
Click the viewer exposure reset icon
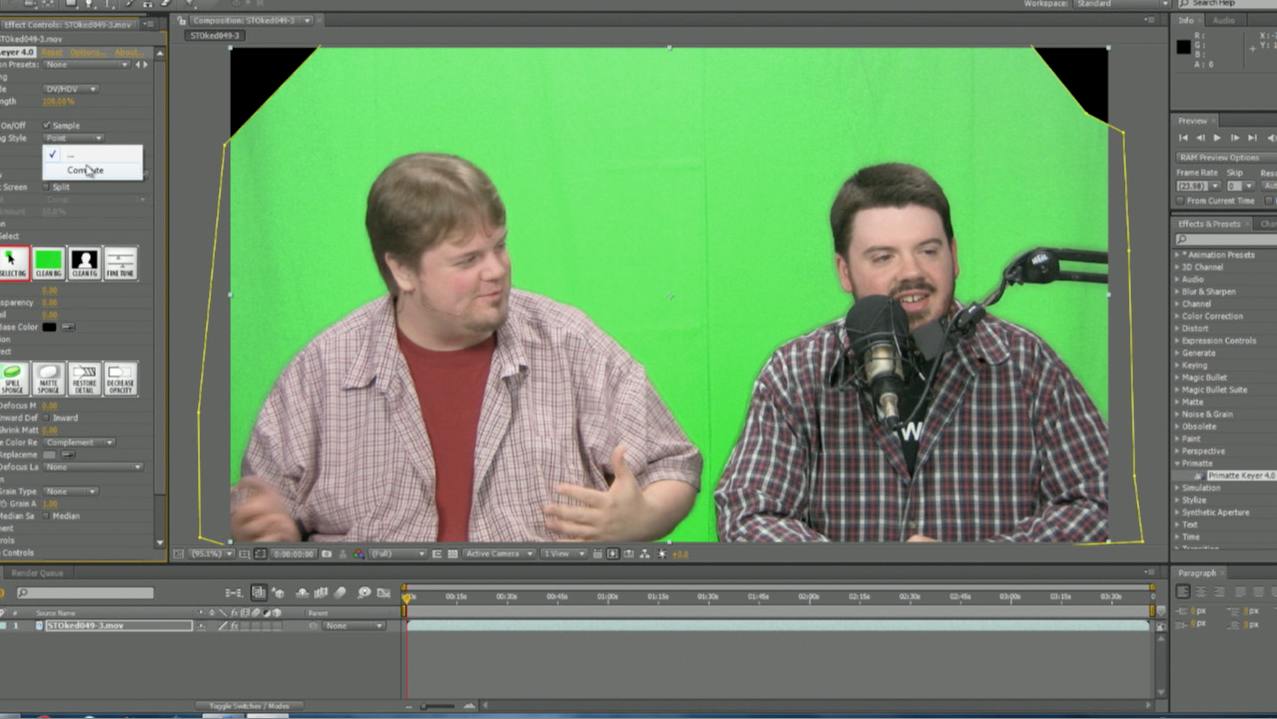click(662, 553)
